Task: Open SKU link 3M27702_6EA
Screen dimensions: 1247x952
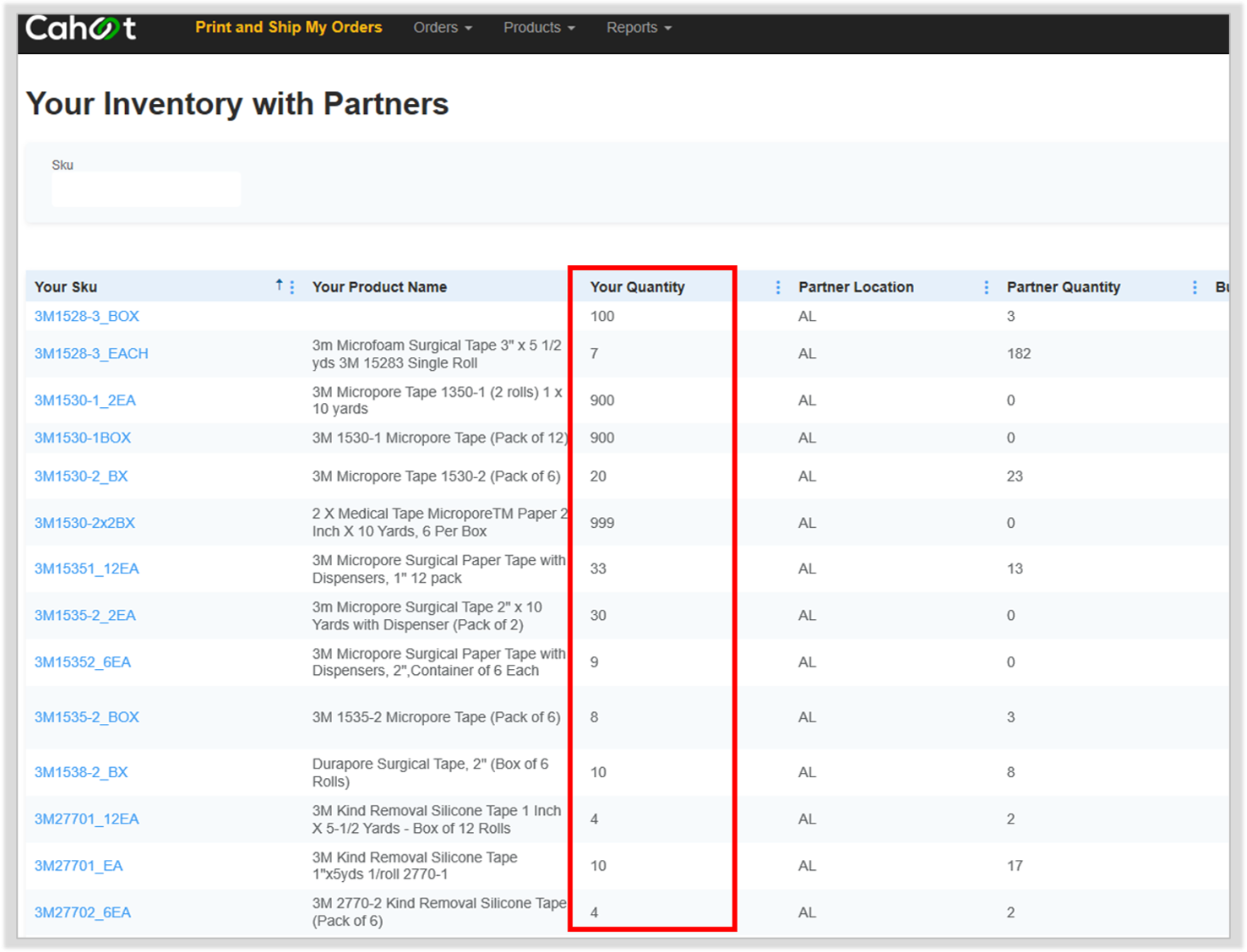Action: pyautogui.click(x=83, y=912)
